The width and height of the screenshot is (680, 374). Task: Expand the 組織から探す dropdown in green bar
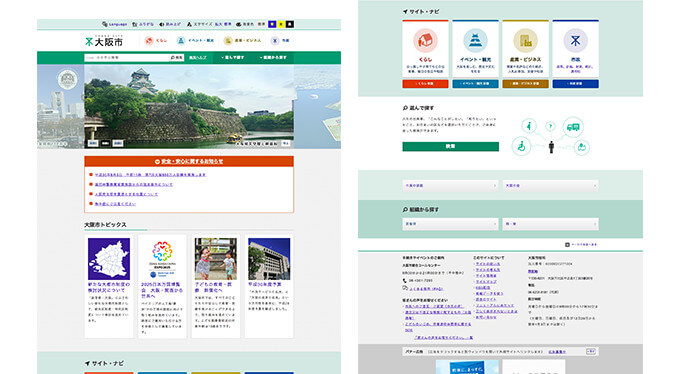point(273,57)
